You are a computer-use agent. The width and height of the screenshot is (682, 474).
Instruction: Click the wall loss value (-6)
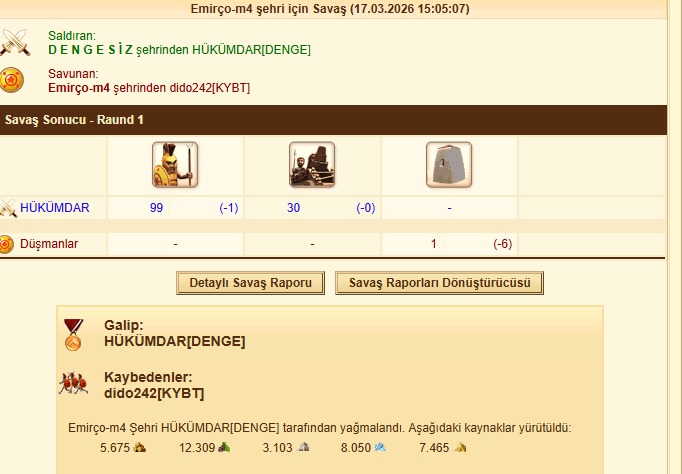(503, 244)
